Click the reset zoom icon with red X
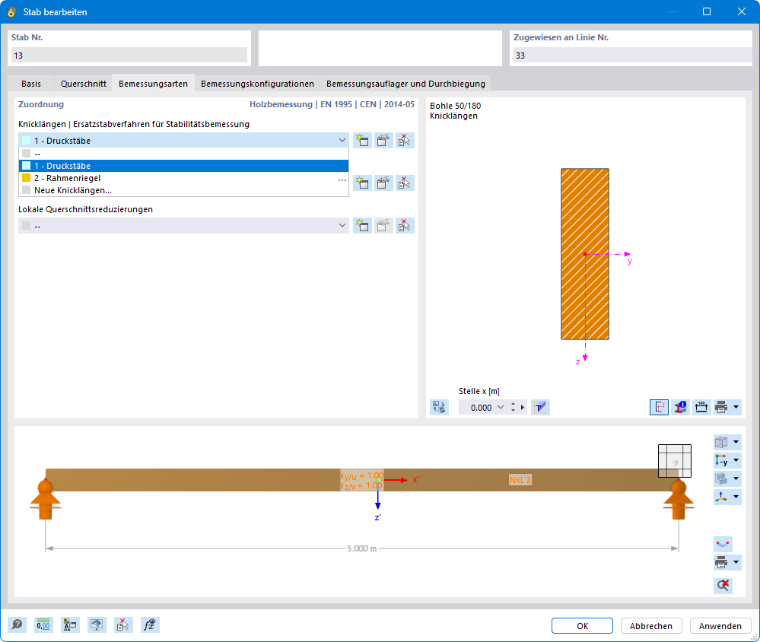The height and width of the screenshot is (642, 760). [x=723, y=585]
